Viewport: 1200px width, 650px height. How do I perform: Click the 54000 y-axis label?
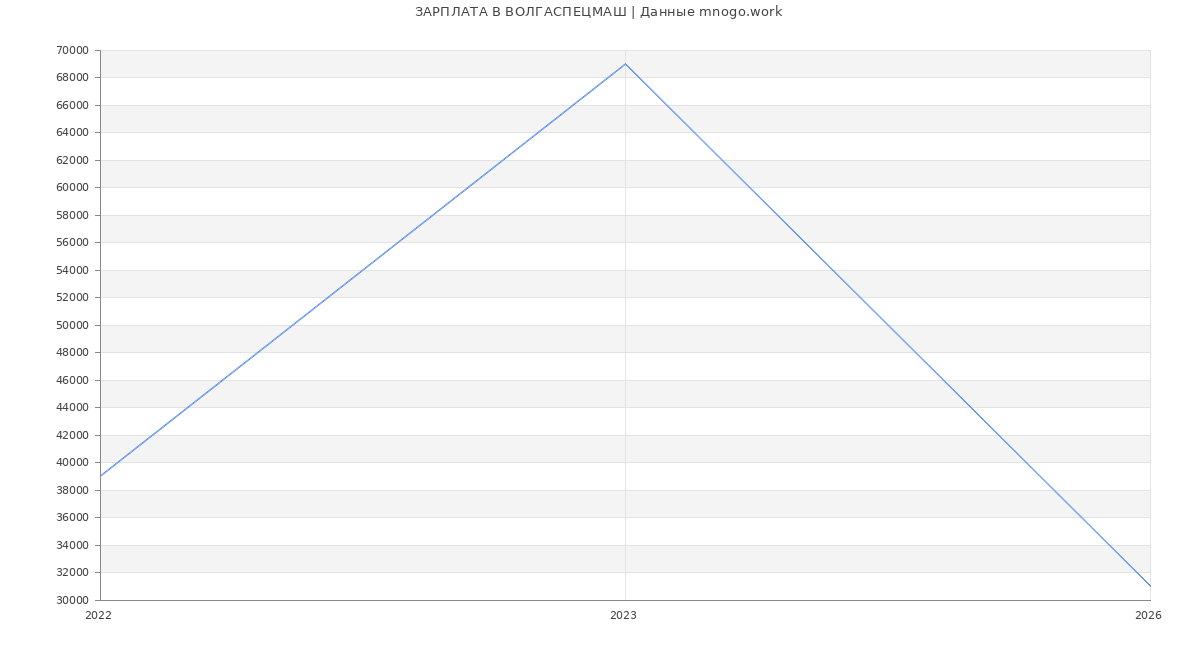click(72, 270)
